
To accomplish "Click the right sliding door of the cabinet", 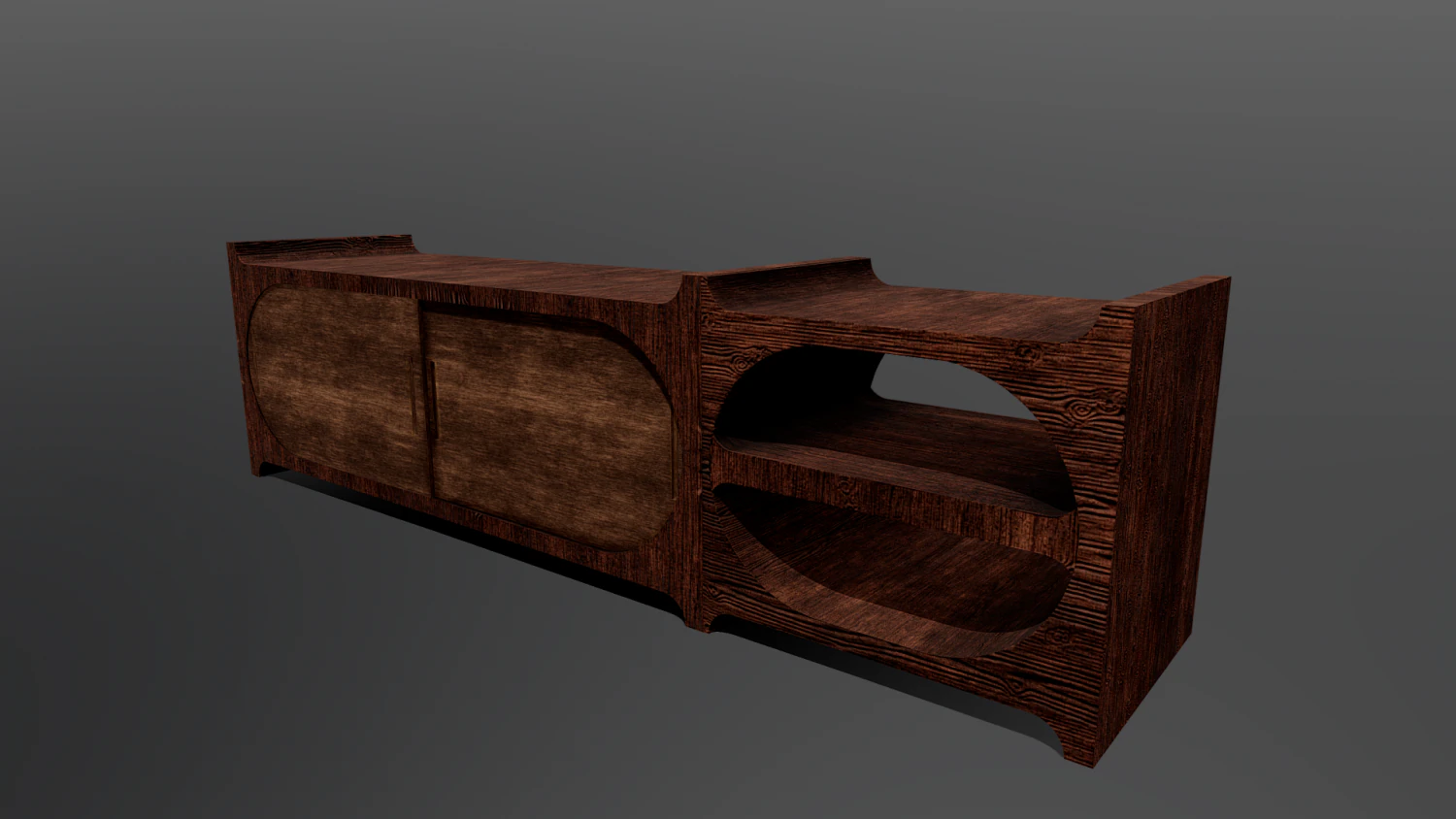I will pyautogui.click(x=548, y=427).
